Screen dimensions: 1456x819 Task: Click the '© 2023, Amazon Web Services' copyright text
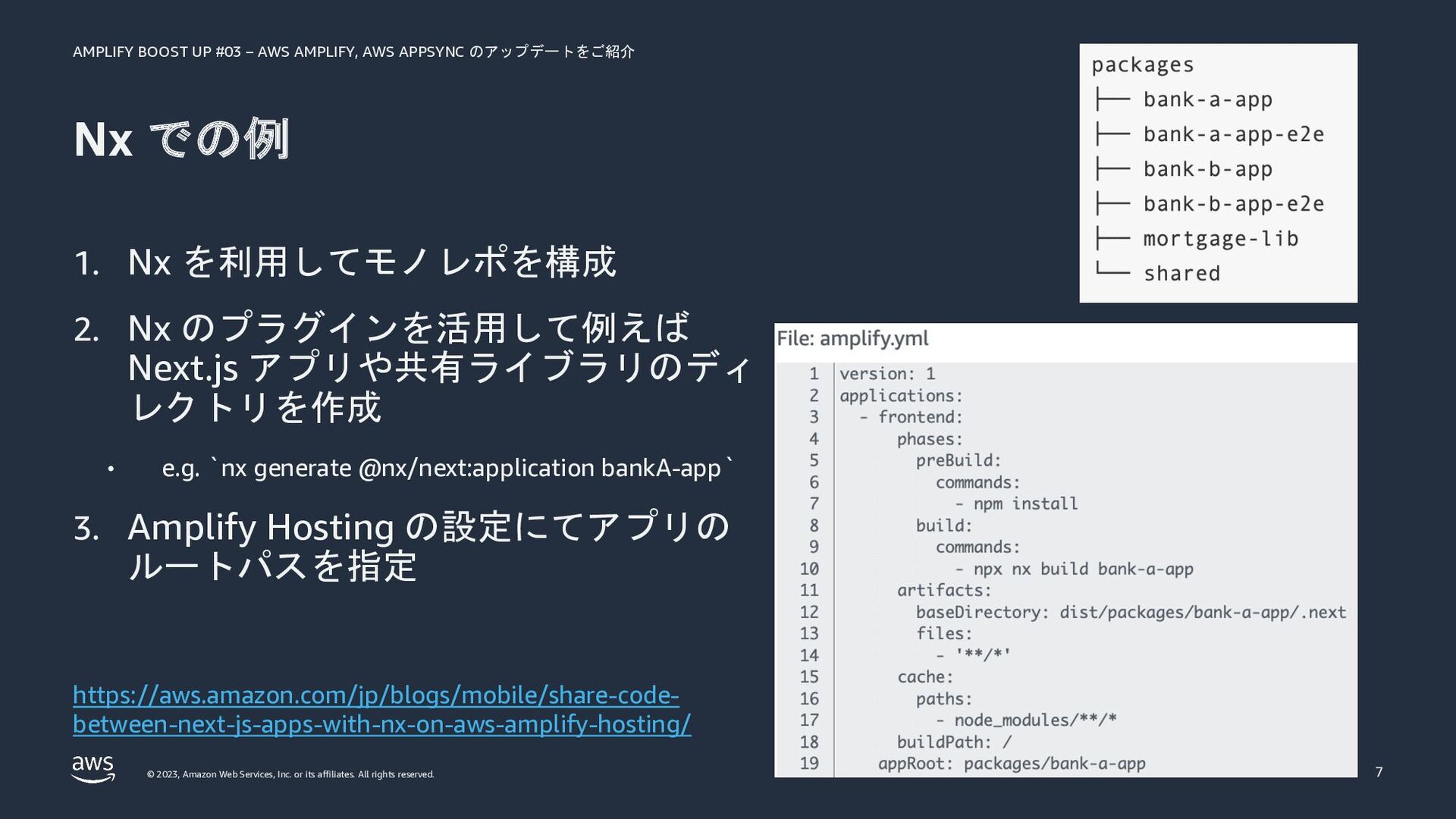pyautogui.click(x=290, y=774)
